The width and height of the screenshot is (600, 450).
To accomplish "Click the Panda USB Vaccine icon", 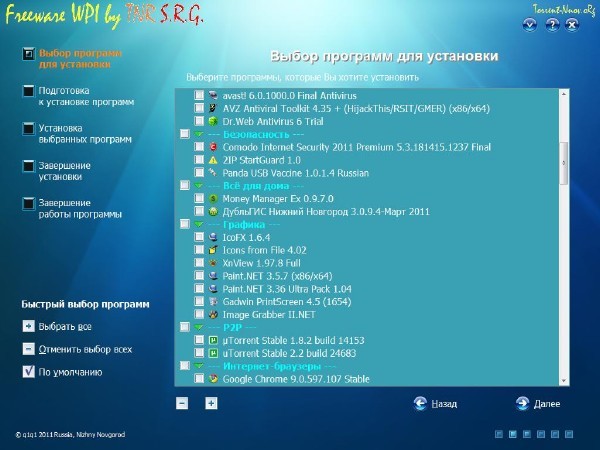I will 213,173.
